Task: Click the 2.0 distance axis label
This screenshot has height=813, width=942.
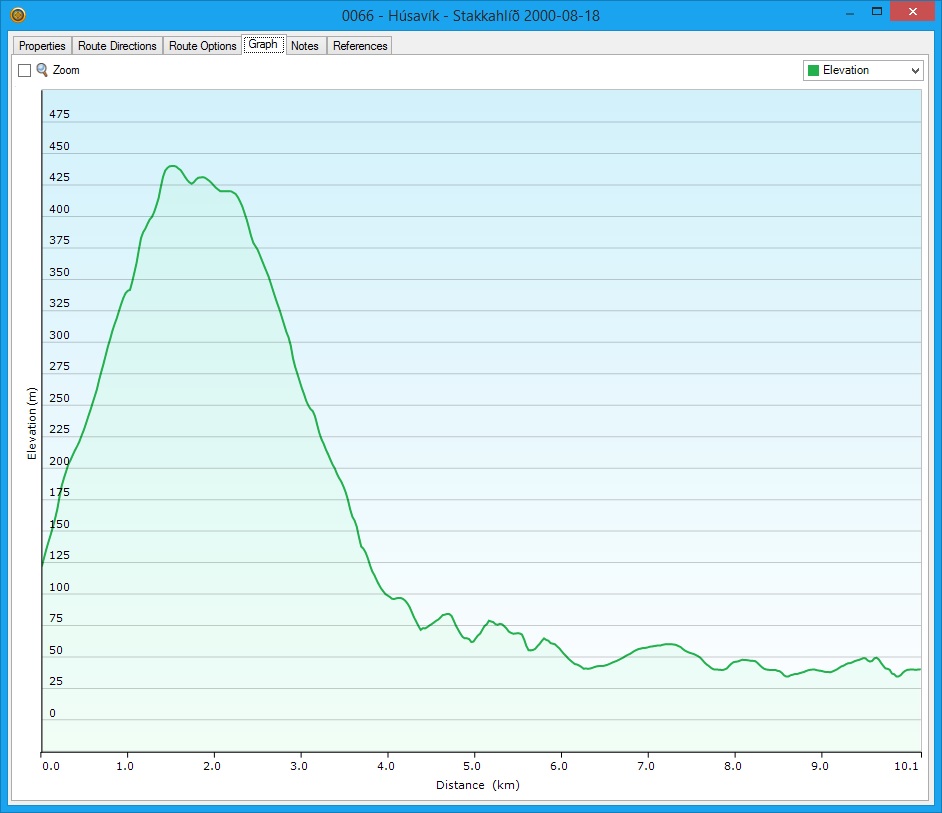Action: [211, 766]
